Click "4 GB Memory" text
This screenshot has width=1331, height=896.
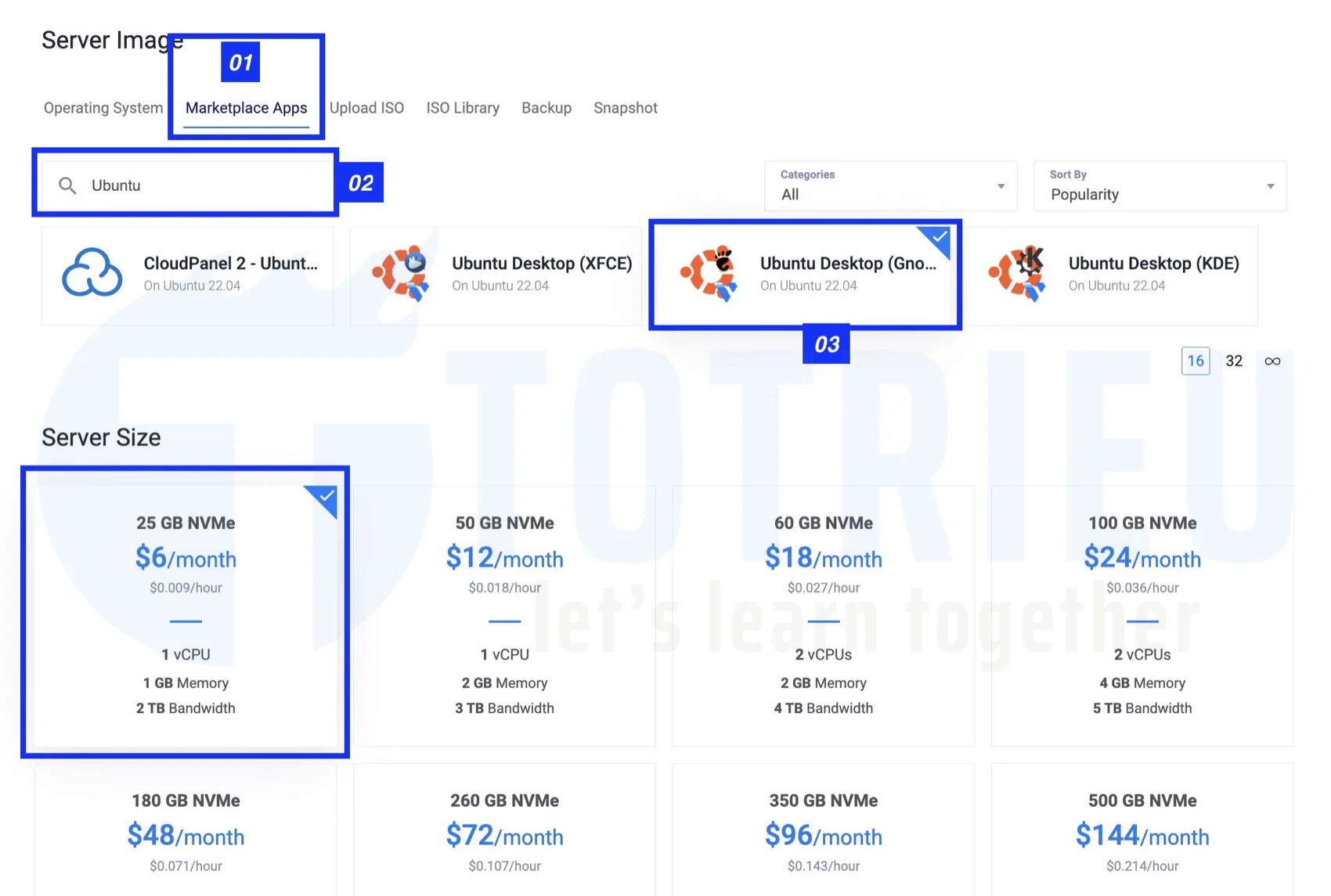(1142, 683)
